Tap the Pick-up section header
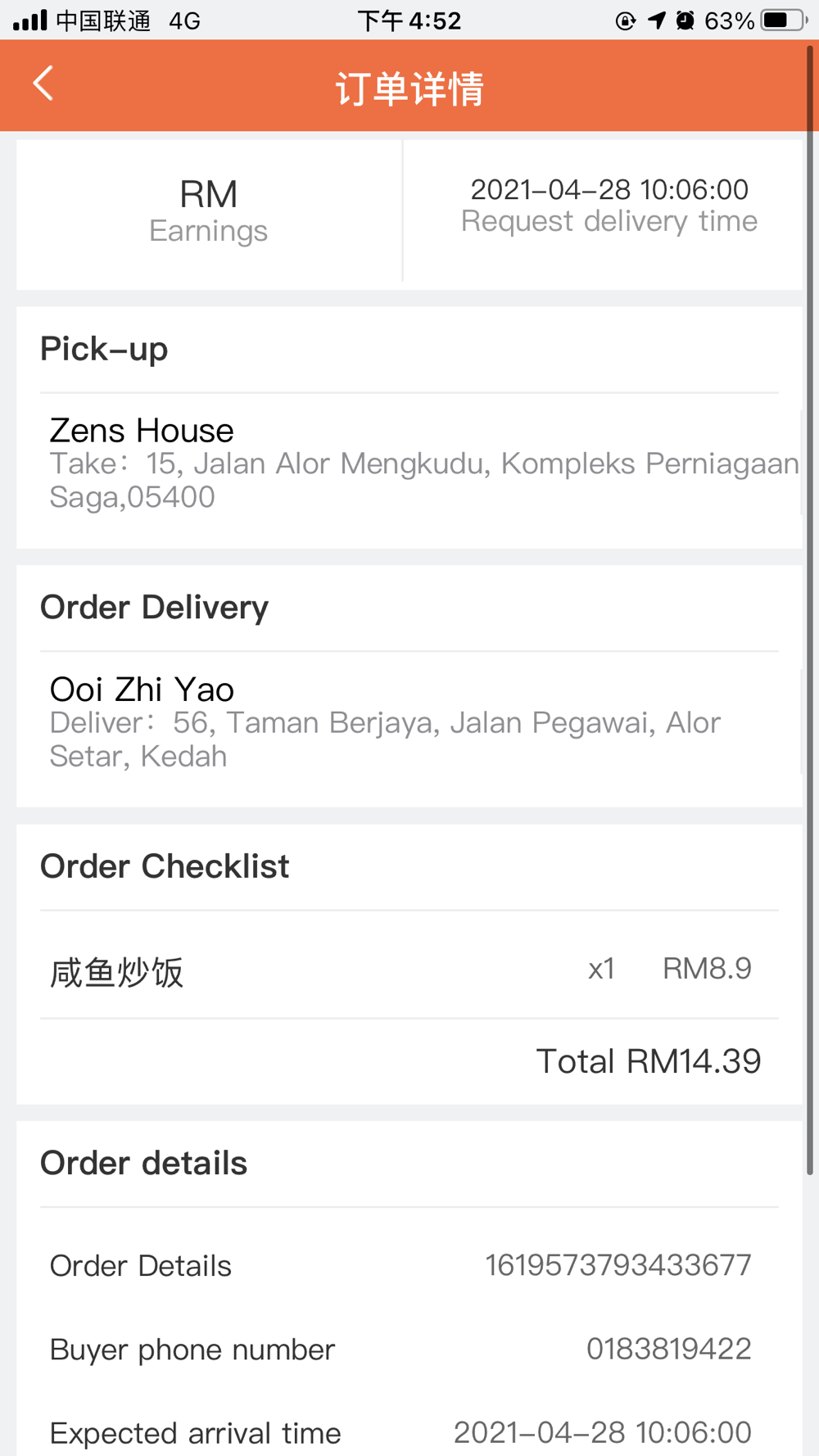819x1456 pixels. click(x=104, y=350)
